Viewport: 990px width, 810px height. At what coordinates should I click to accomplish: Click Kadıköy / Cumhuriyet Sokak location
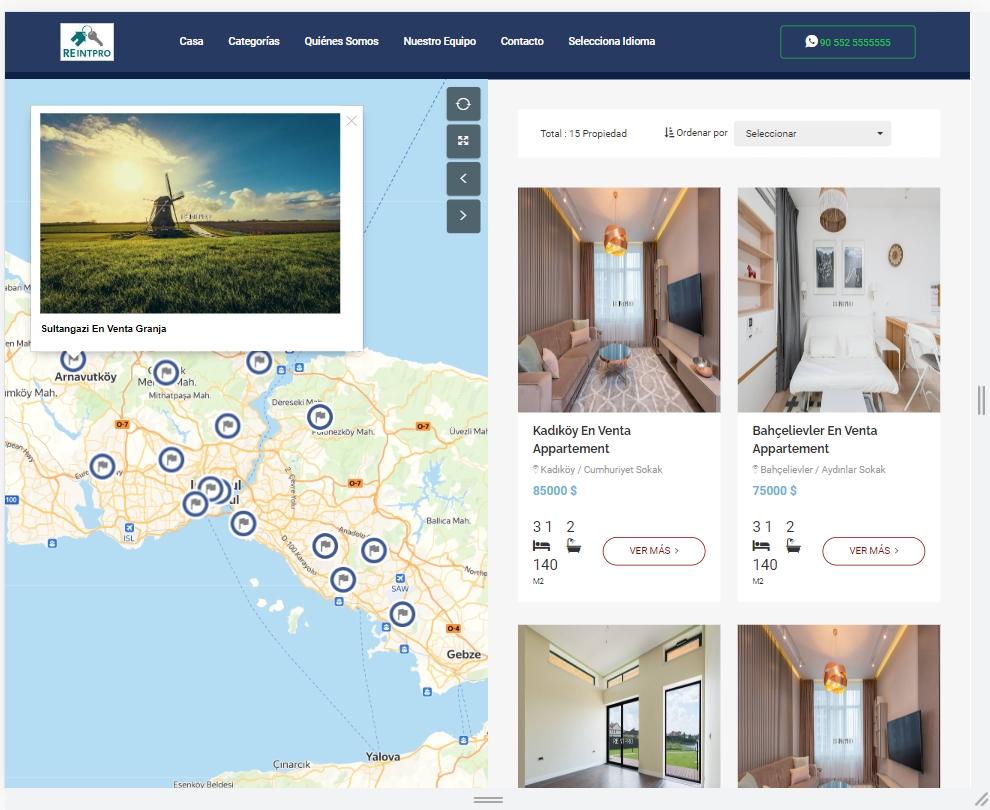coord(601,470)
